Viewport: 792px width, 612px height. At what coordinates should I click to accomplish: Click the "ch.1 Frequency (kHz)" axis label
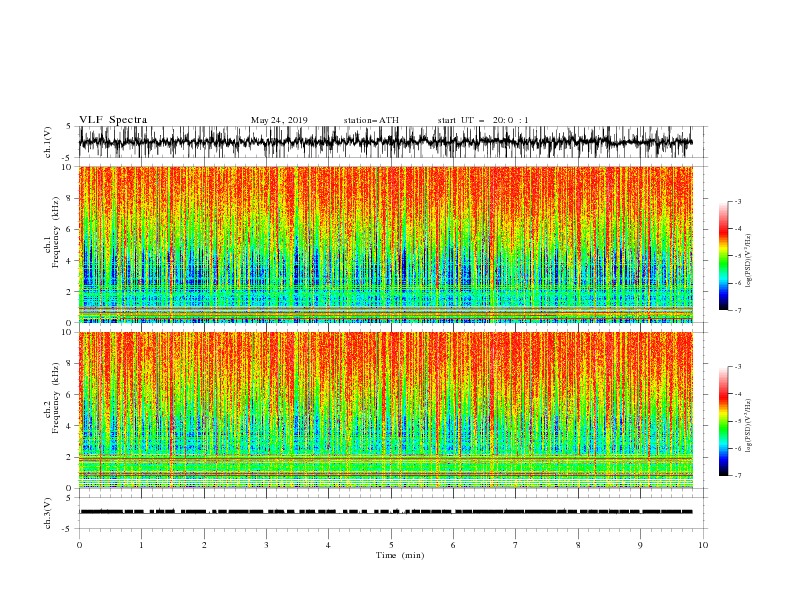point(52,232)
